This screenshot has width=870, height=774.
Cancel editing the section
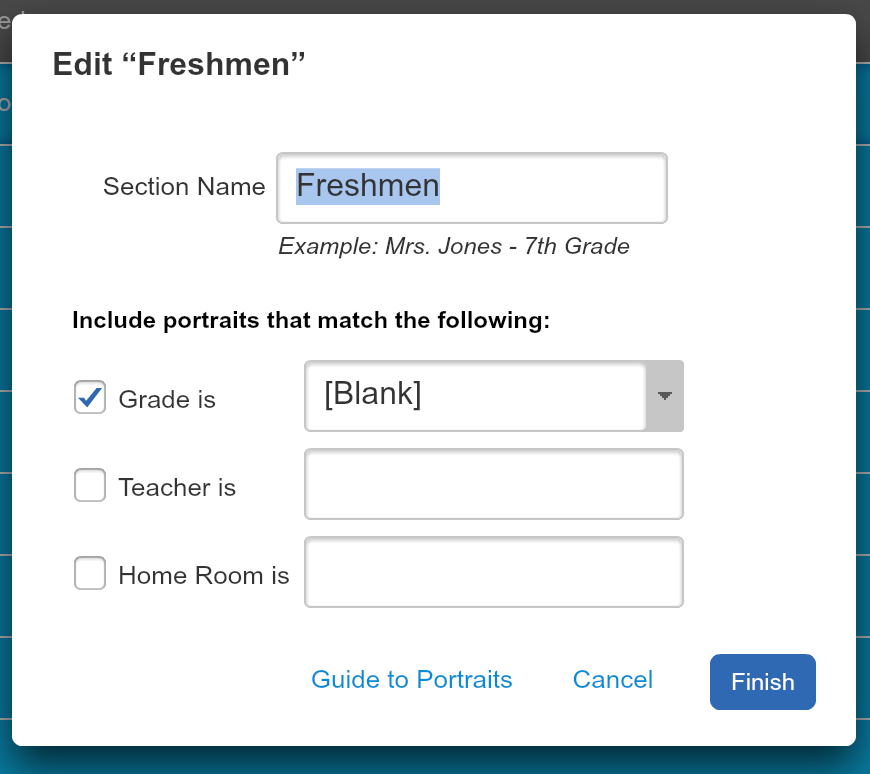click(612, 680)
